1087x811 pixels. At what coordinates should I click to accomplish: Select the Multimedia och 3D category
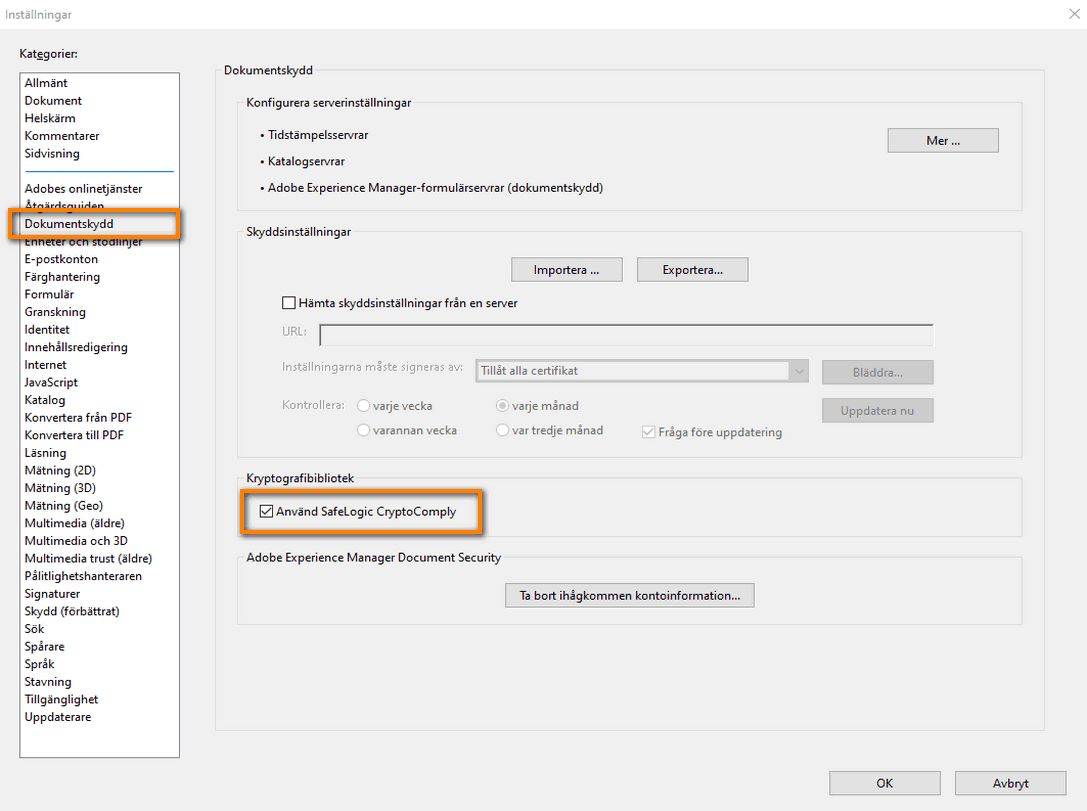pos(74,540)
